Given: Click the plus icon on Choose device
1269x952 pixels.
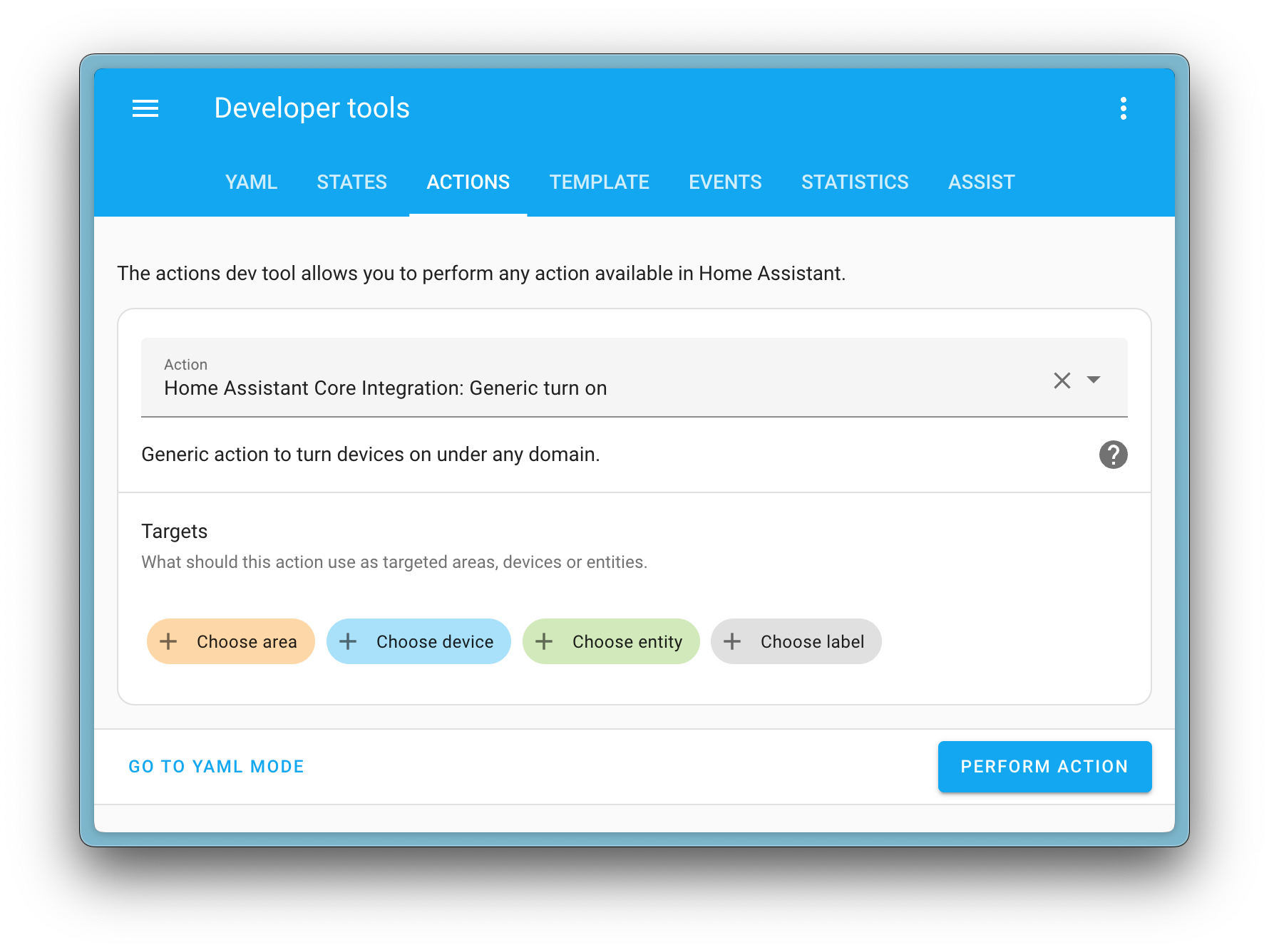Looking at the screenshot, I should coord(348,641).
